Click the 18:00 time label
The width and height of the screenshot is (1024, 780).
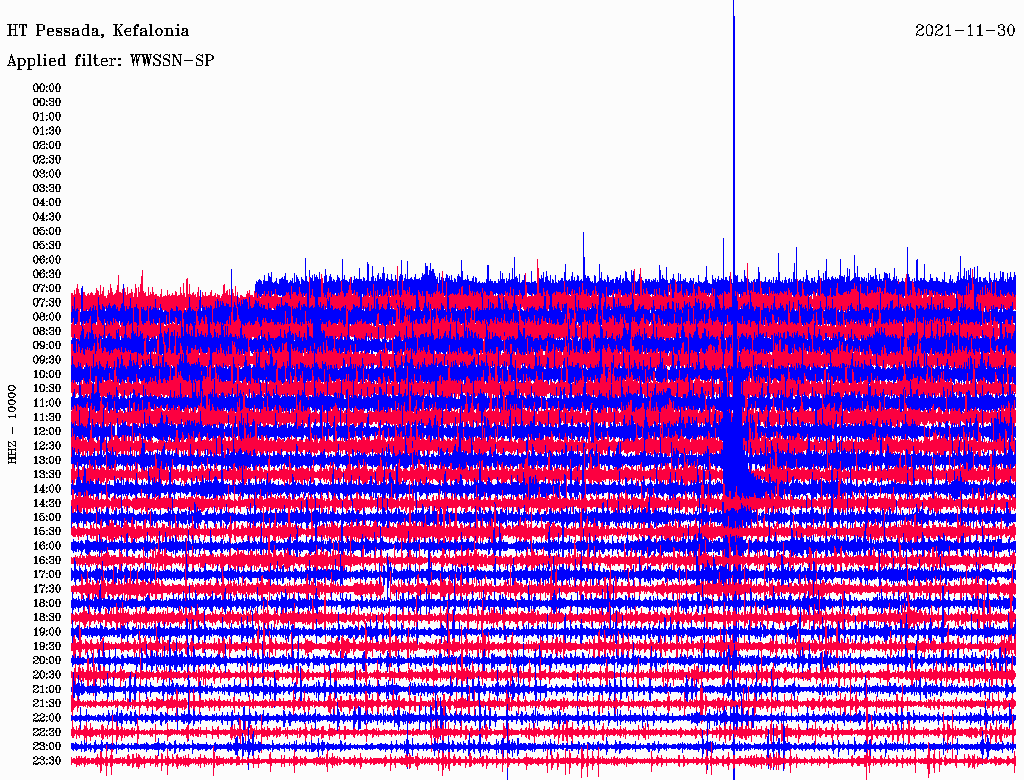point(47,604)
